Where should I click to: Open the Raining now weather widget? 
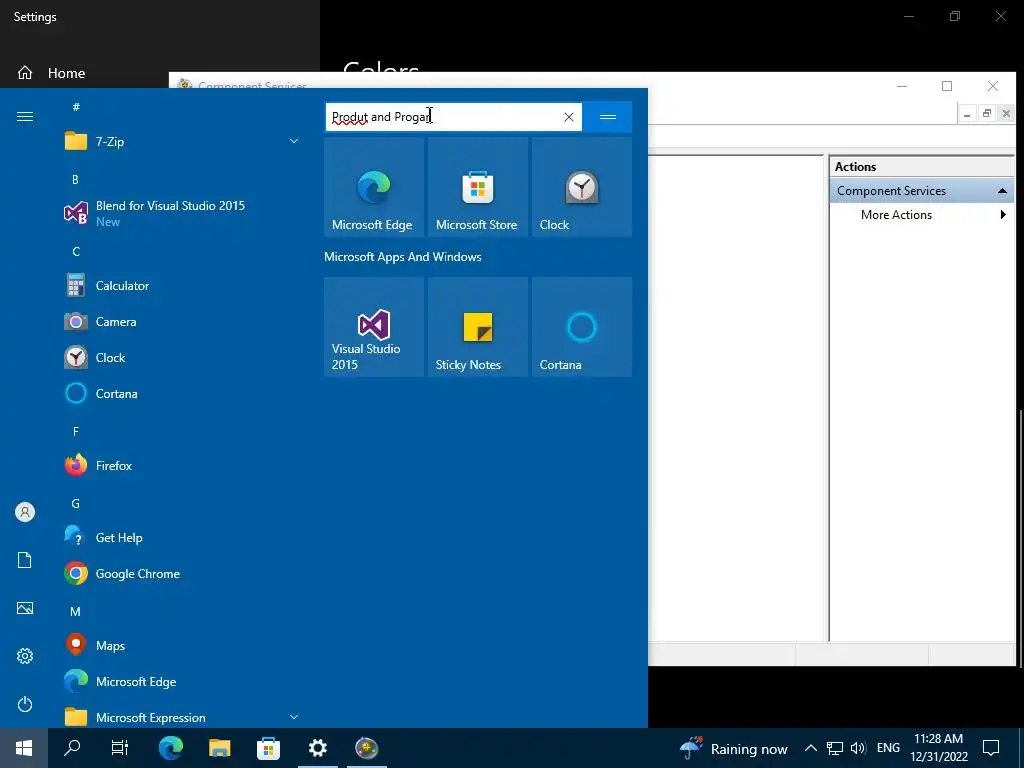[x=733, y=748]
